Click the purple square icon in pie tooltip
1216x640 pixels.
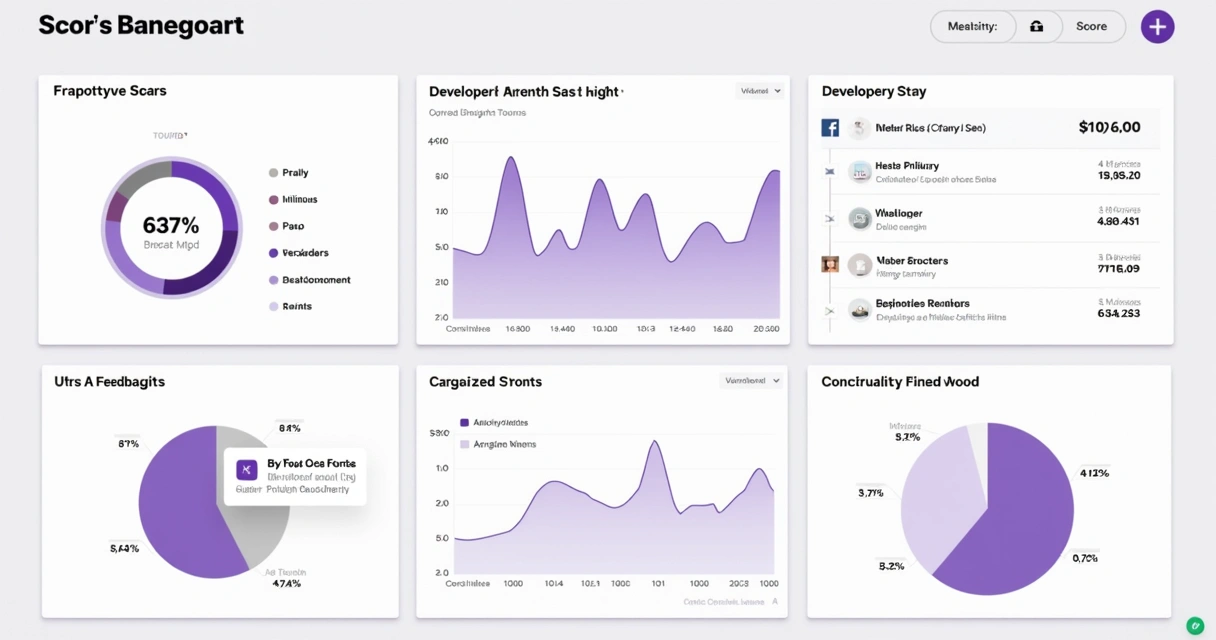click(247, 470)
